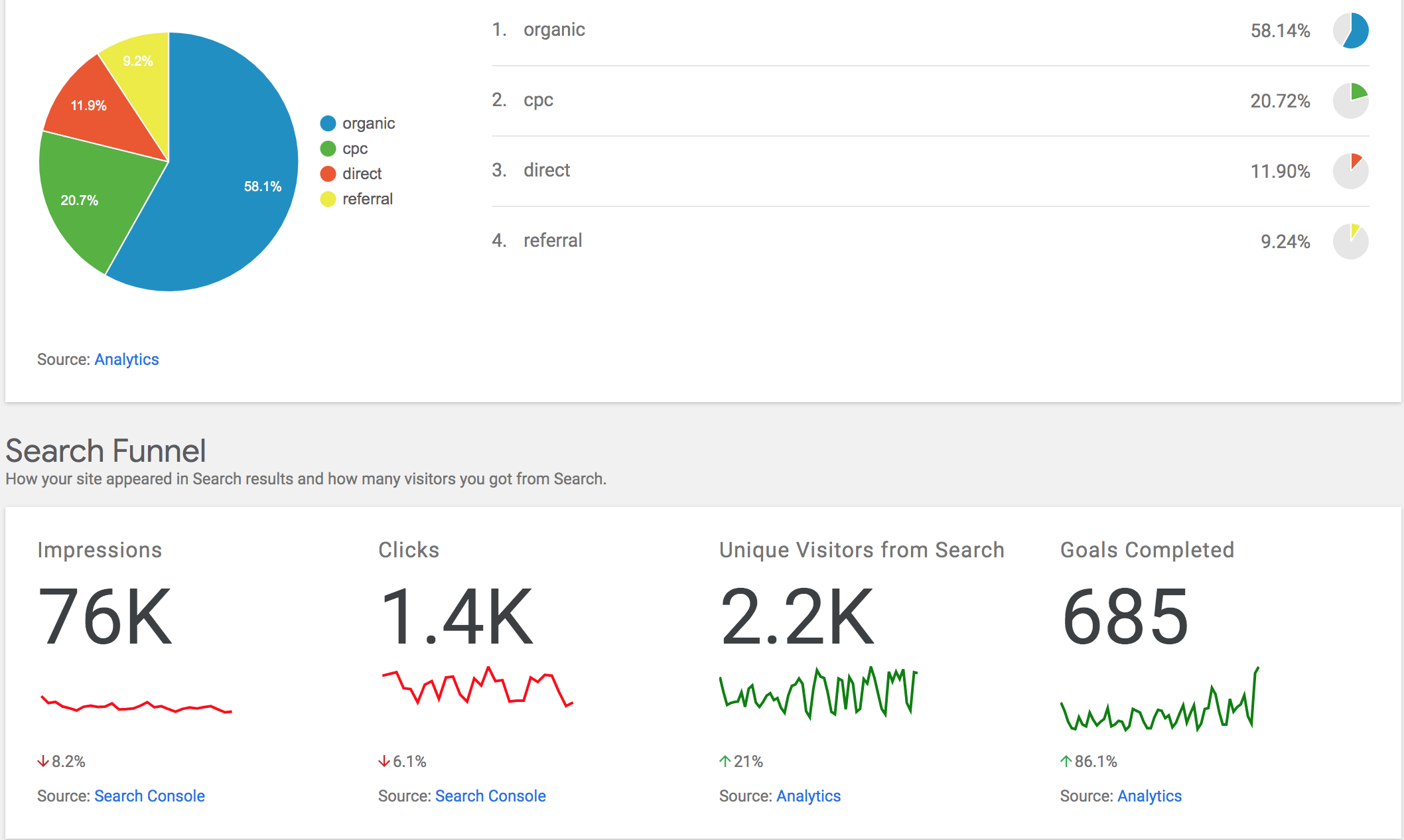Image resolution: width=1404 pixels, height=840 pixels.
Task: Click the green up arrow beside 21%
Action: 725,761
